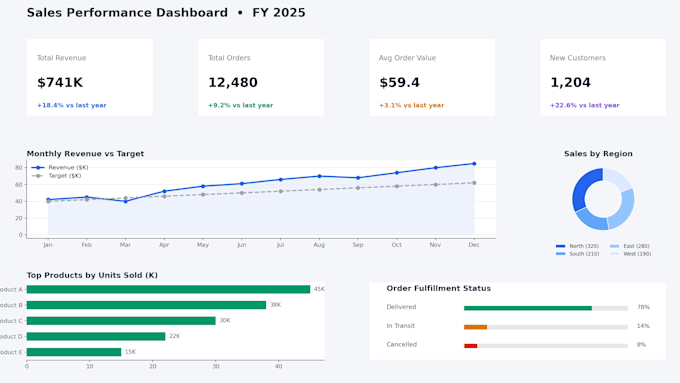
Task: Select the South segment of the donut chart
Action: (591, 219)
